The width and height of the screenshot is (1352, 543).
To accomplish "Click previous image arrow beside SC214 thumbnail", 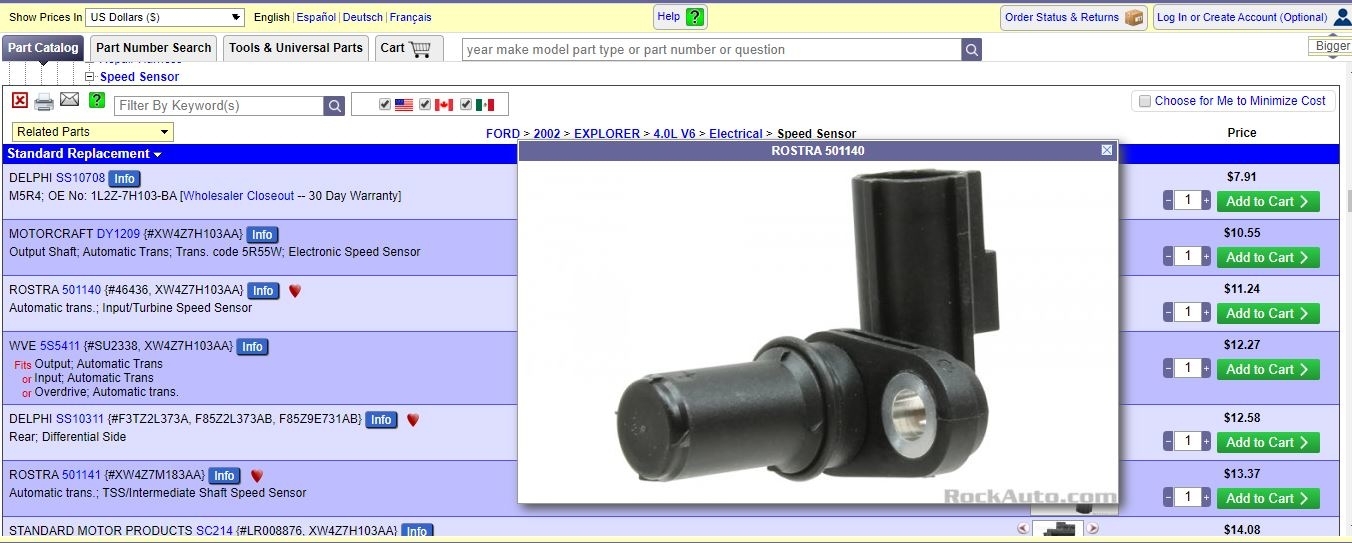I will click(1022, 528).
